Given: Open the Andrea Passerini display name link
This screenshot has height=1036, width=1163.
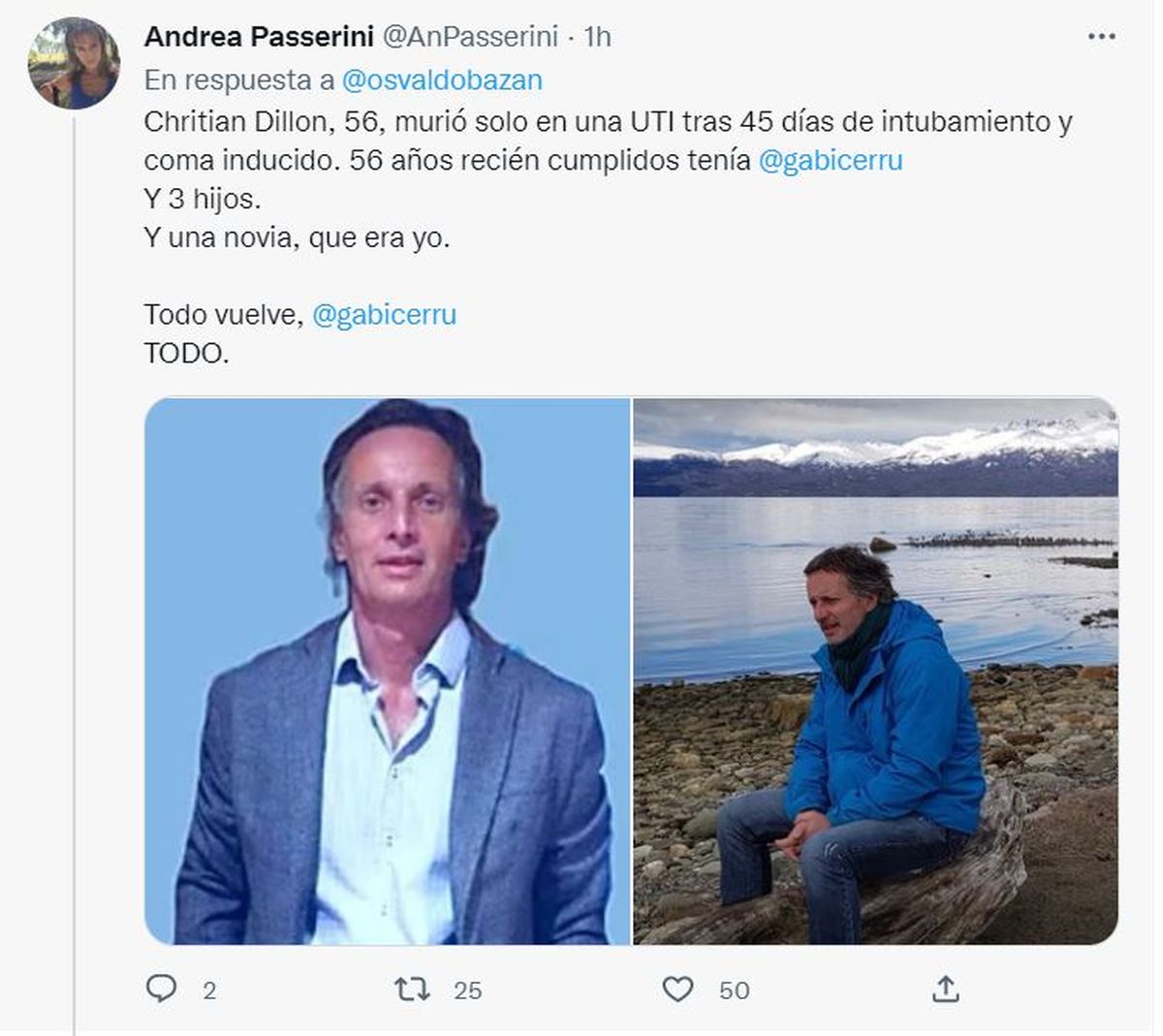Looking at the screenshot, I should 258,37.
